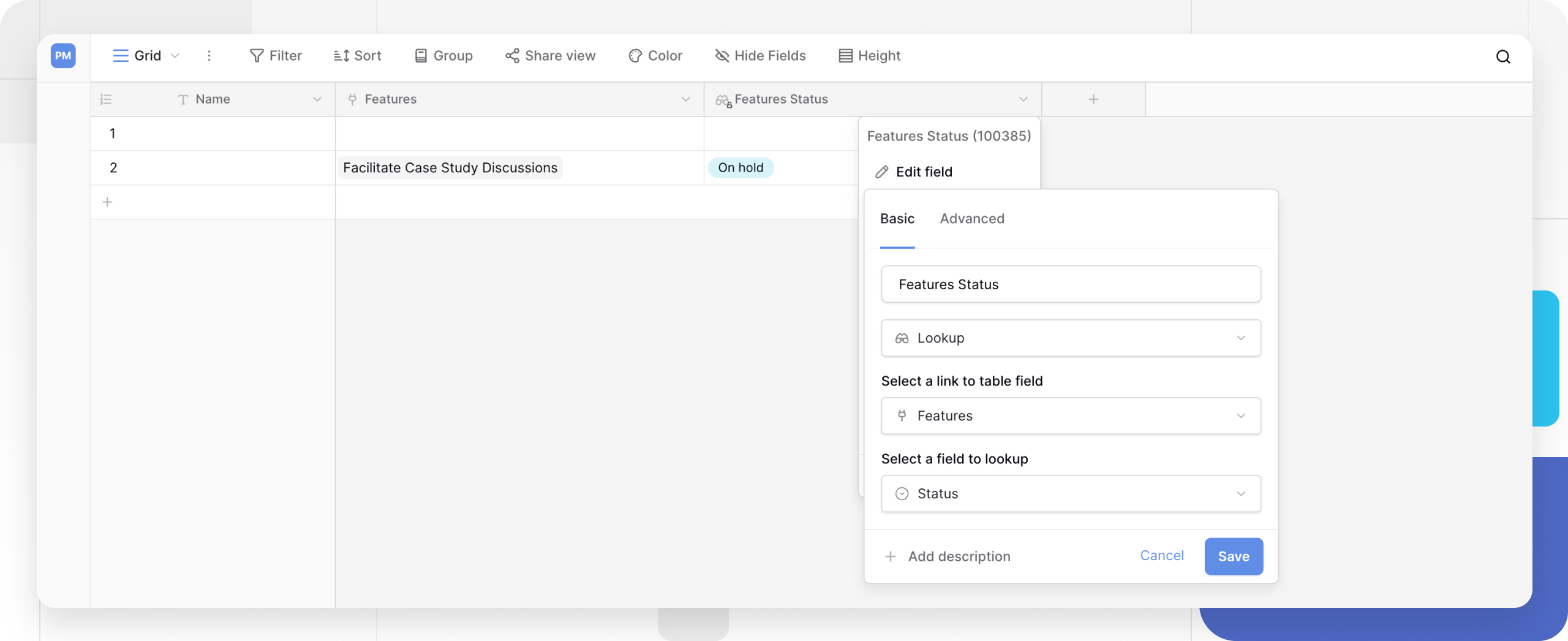
Task: Open the Filter tool
Action: pyautogui.click(x=276, y=56)
